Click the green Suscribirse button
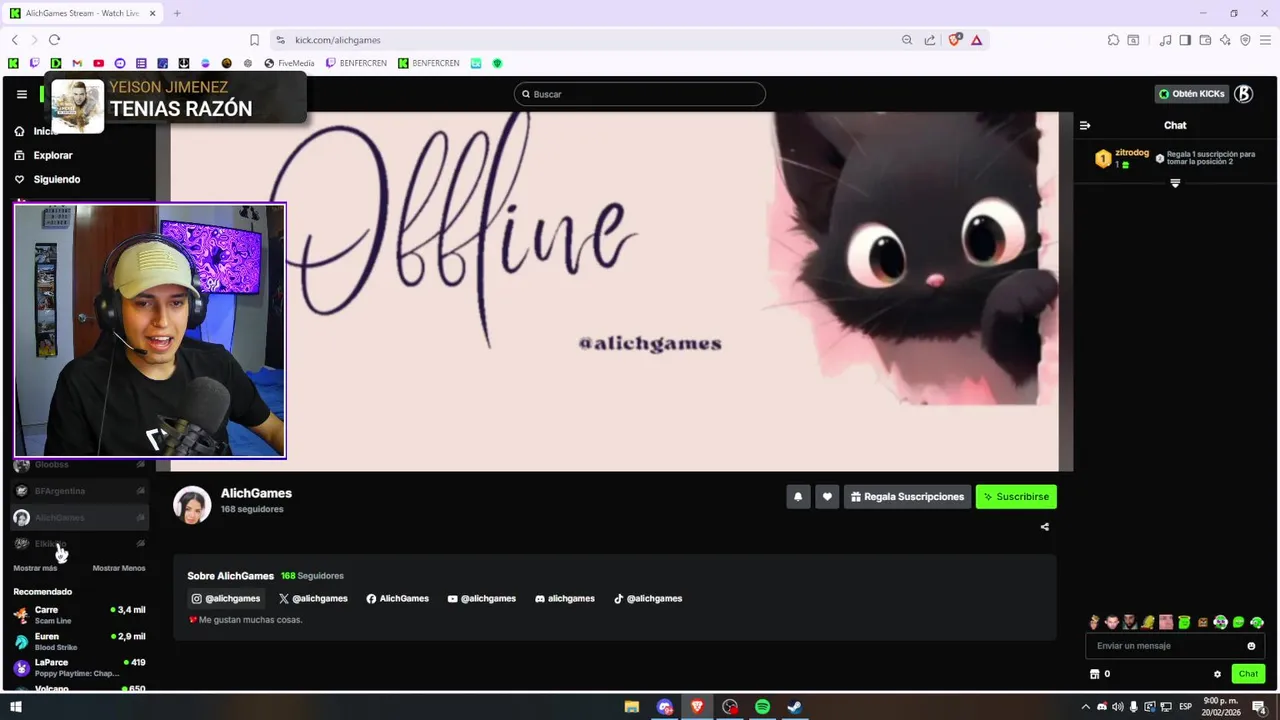 point(1016,497)
